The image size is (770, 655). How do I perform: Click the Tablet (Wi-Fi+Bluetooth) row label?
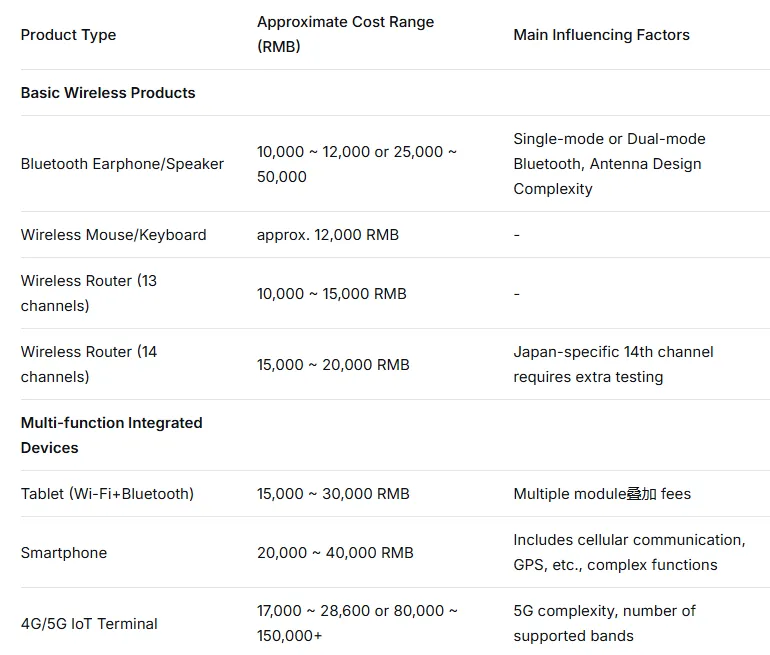(107, 494)
